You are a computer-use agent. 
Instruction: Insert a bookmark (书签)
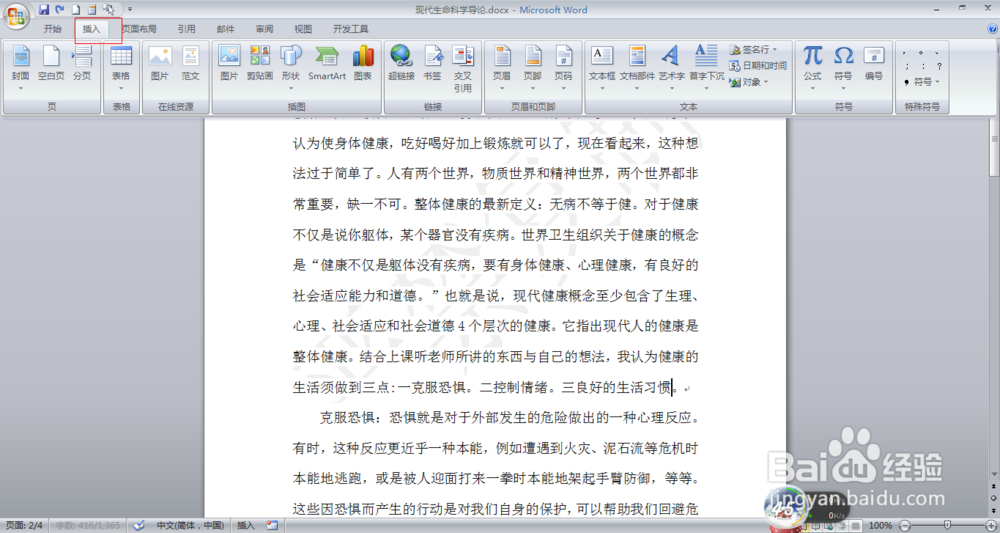pos(432,64)
